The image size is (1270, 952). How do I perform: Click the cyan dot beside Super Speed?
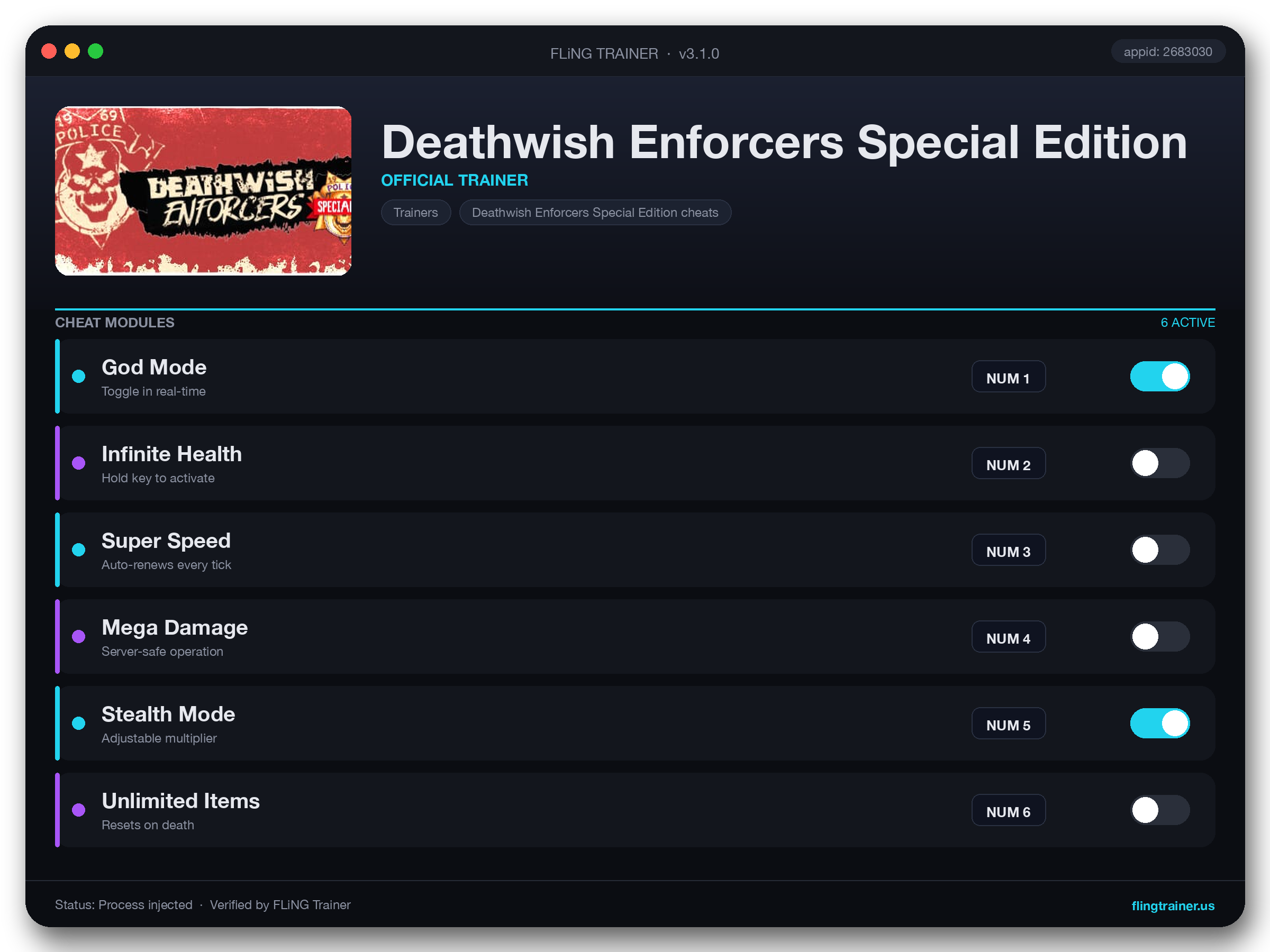(79, 550)
